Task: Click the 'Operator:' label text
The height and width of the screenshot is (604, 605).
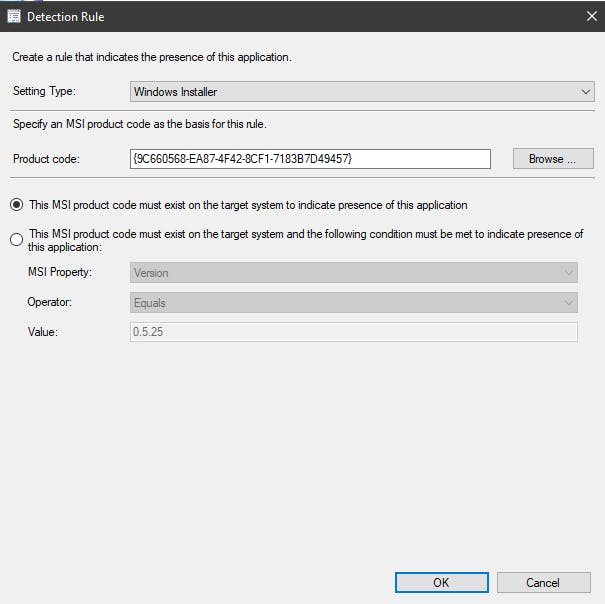Action: (50, 302)
